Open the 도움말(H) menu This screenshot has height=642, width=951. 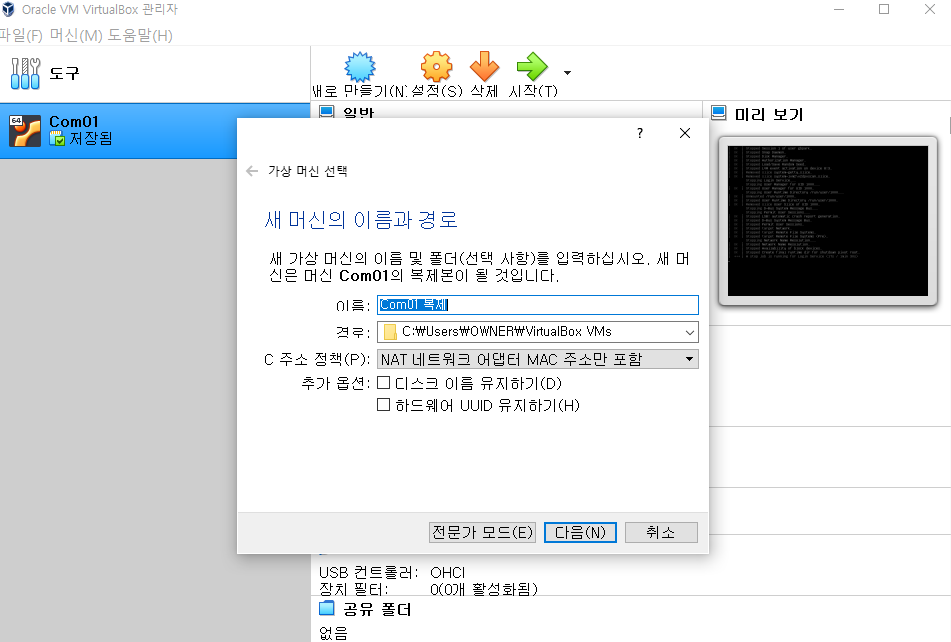click(140, 35)
